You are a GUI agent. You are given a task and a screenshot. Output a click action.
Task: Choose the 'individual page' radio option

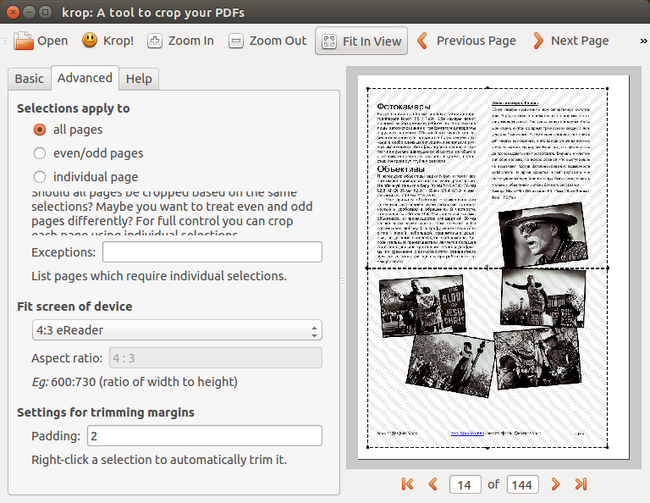click(x=40, y=177)
